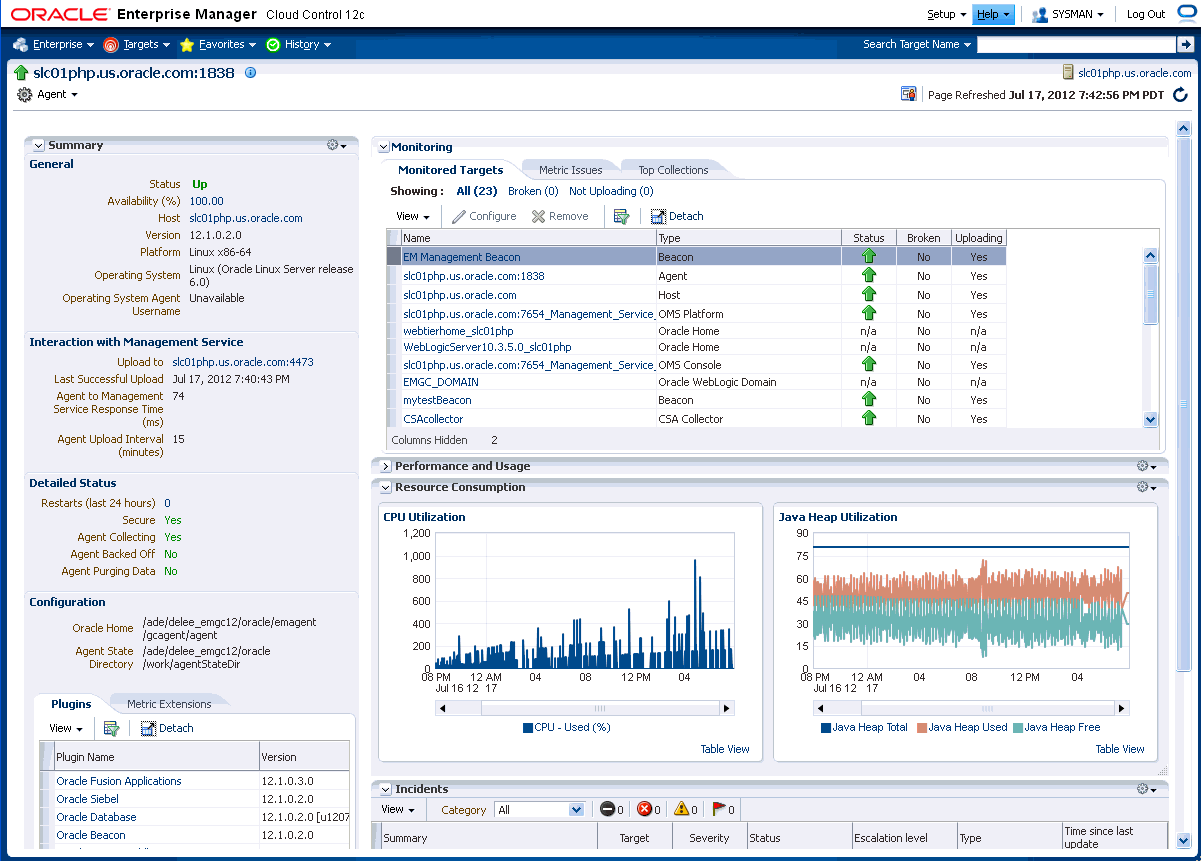
Task: Click the Monitored Targets table scrollbar down arrow
Action: coord(1150,420)
